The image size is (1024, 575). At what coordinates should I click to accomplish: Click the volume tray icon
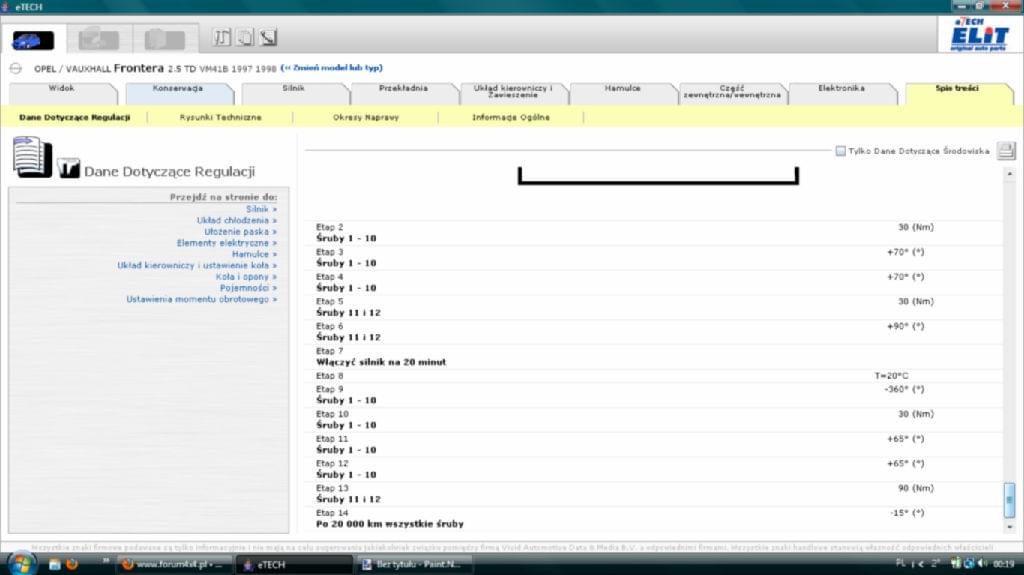pos(982,563)
